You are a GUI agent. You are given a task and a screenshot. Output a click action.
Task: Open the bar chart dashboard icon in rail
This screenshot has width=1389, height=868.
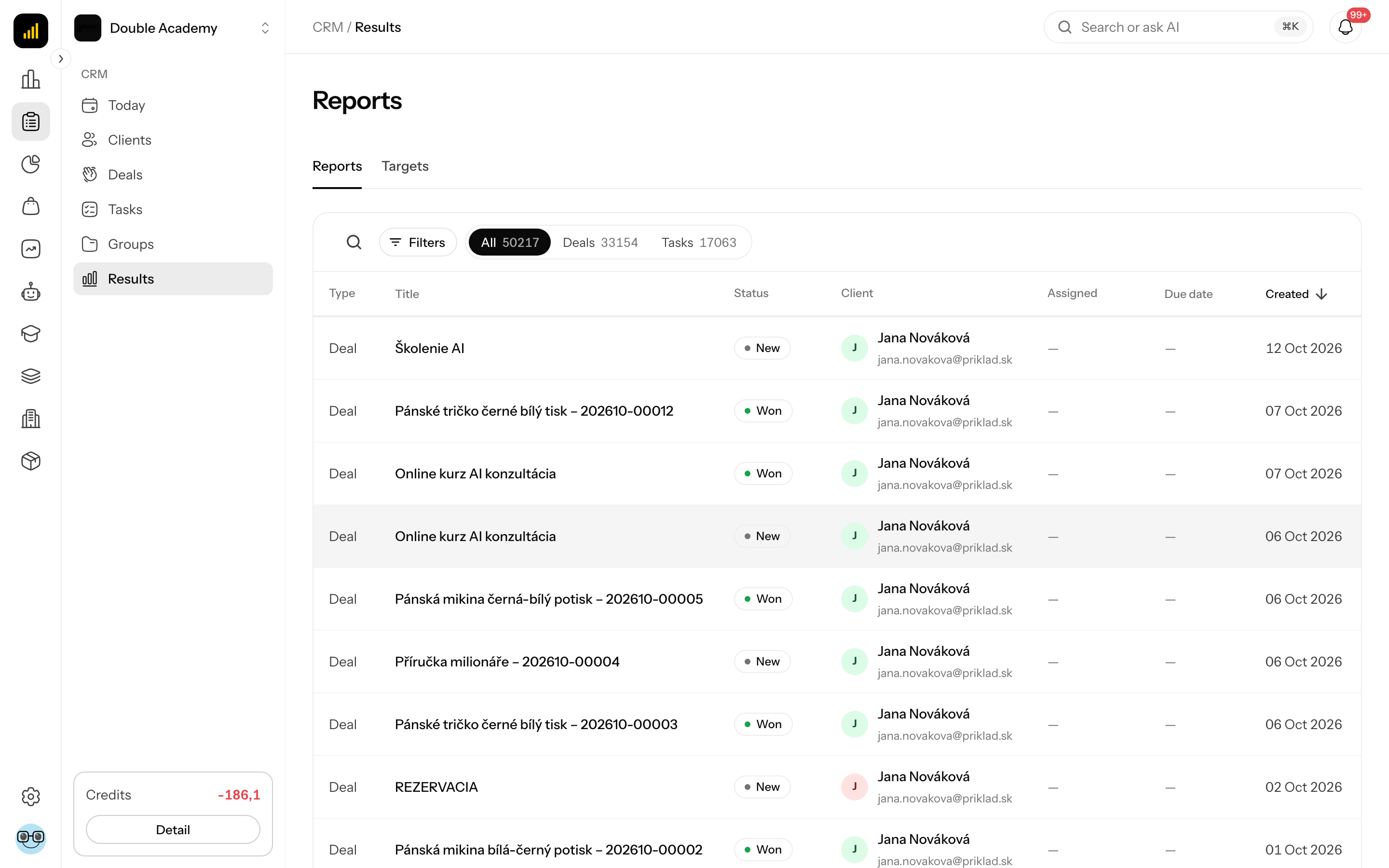(30, 79)
